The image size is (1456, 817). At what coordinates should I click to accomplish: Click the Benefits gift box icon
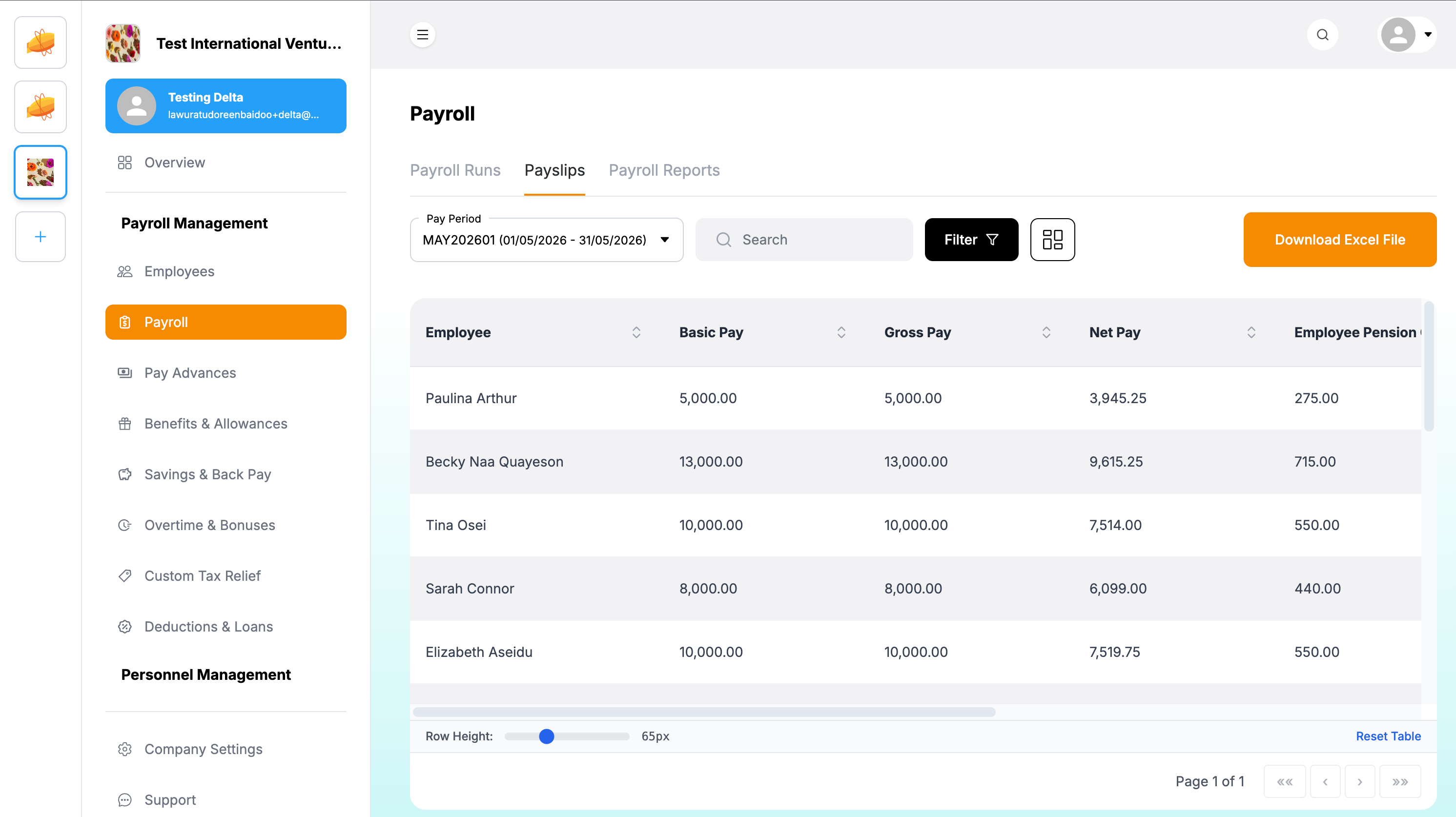pyautogui.click(x=124, y=424)
